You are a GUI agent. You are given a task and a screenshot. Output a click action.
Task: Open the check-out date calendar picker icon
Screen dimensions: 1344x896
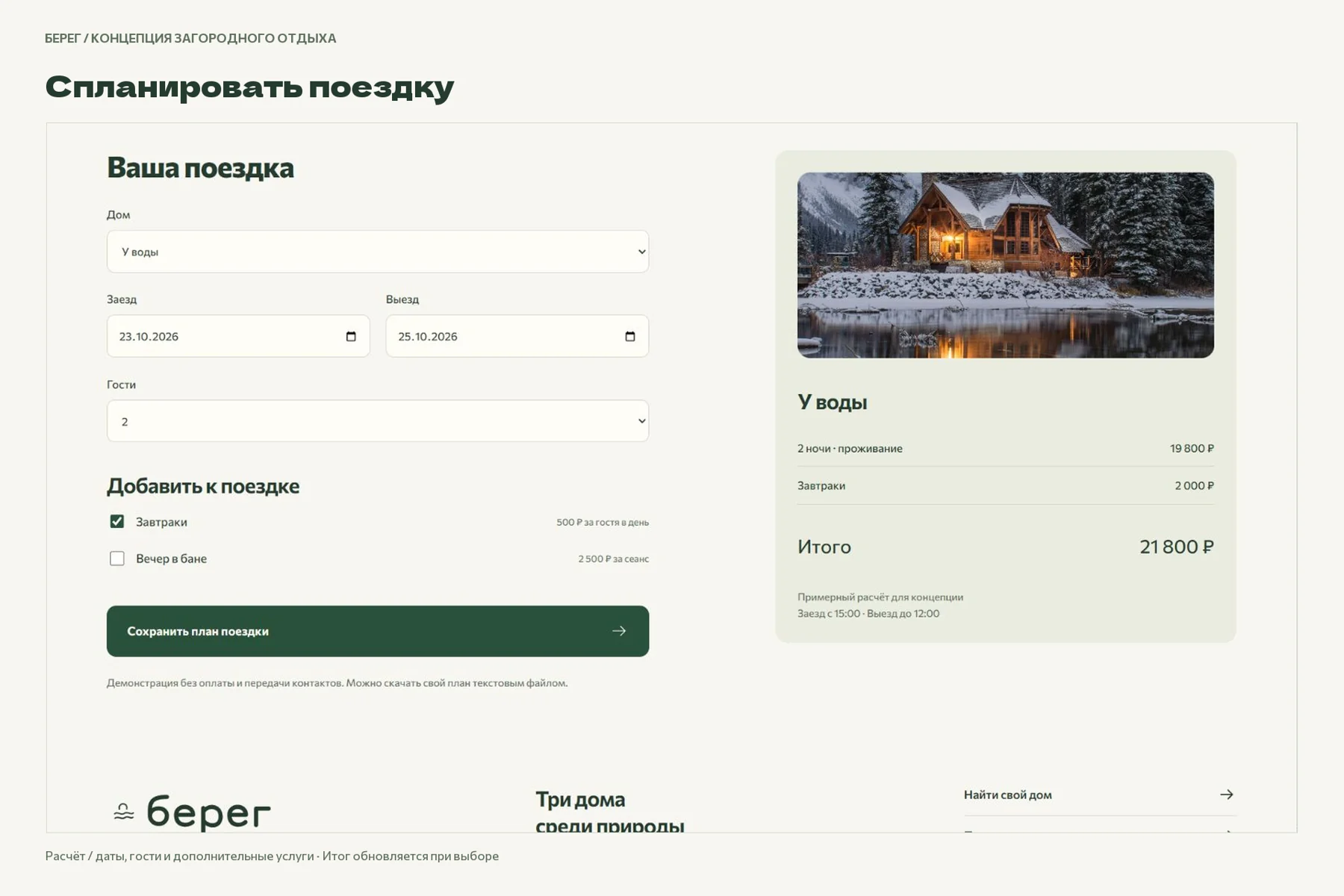tap(630, 337)
